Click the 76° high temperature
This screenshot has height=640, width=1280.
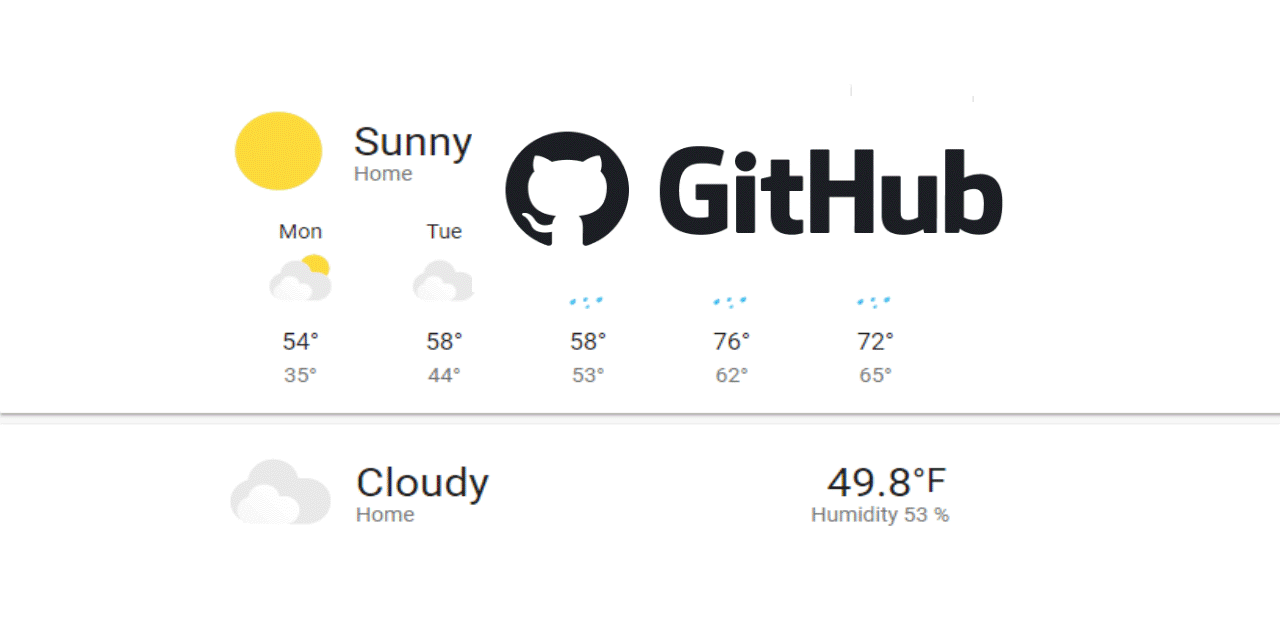click(x=731, y=342)
